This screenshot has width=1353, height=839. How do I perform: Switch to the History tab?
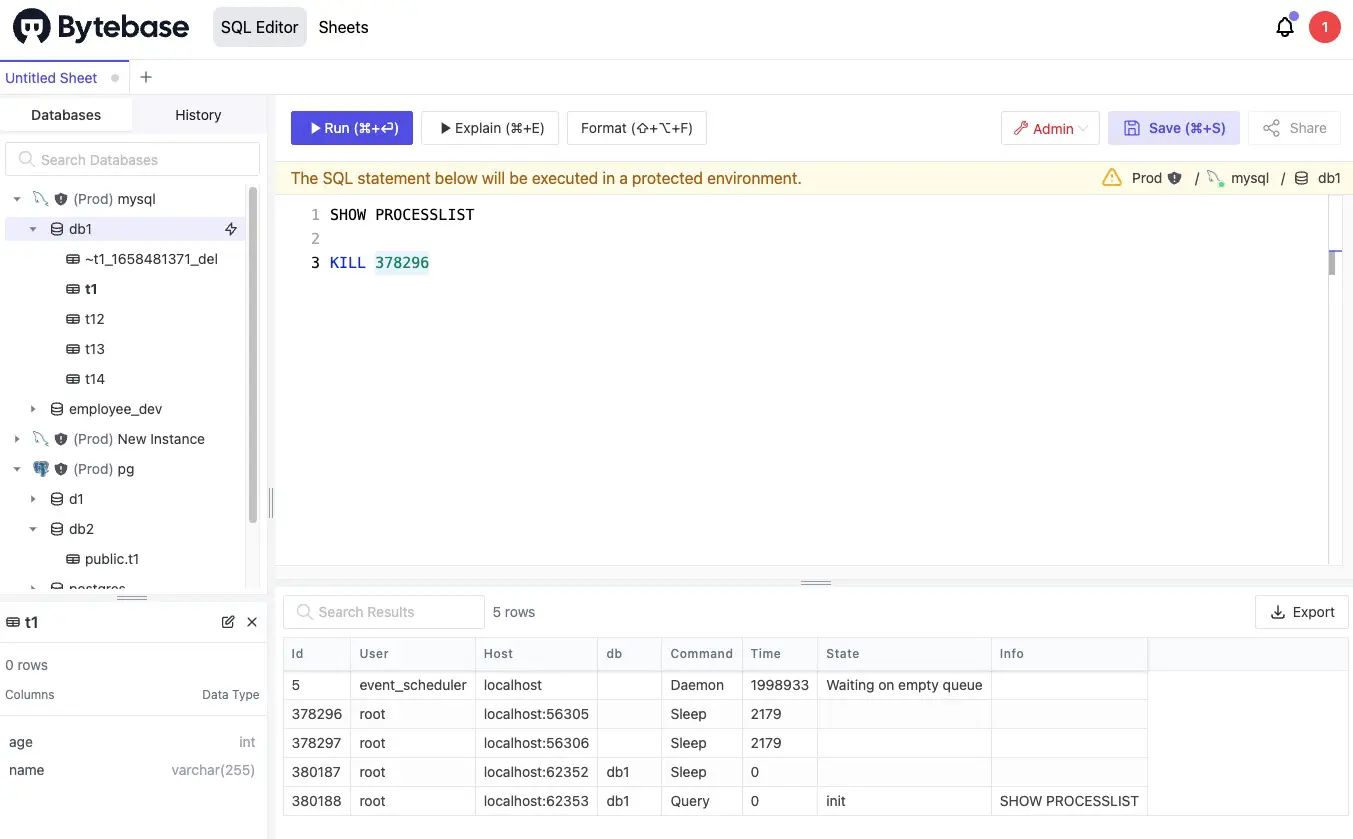click(198, 115)
